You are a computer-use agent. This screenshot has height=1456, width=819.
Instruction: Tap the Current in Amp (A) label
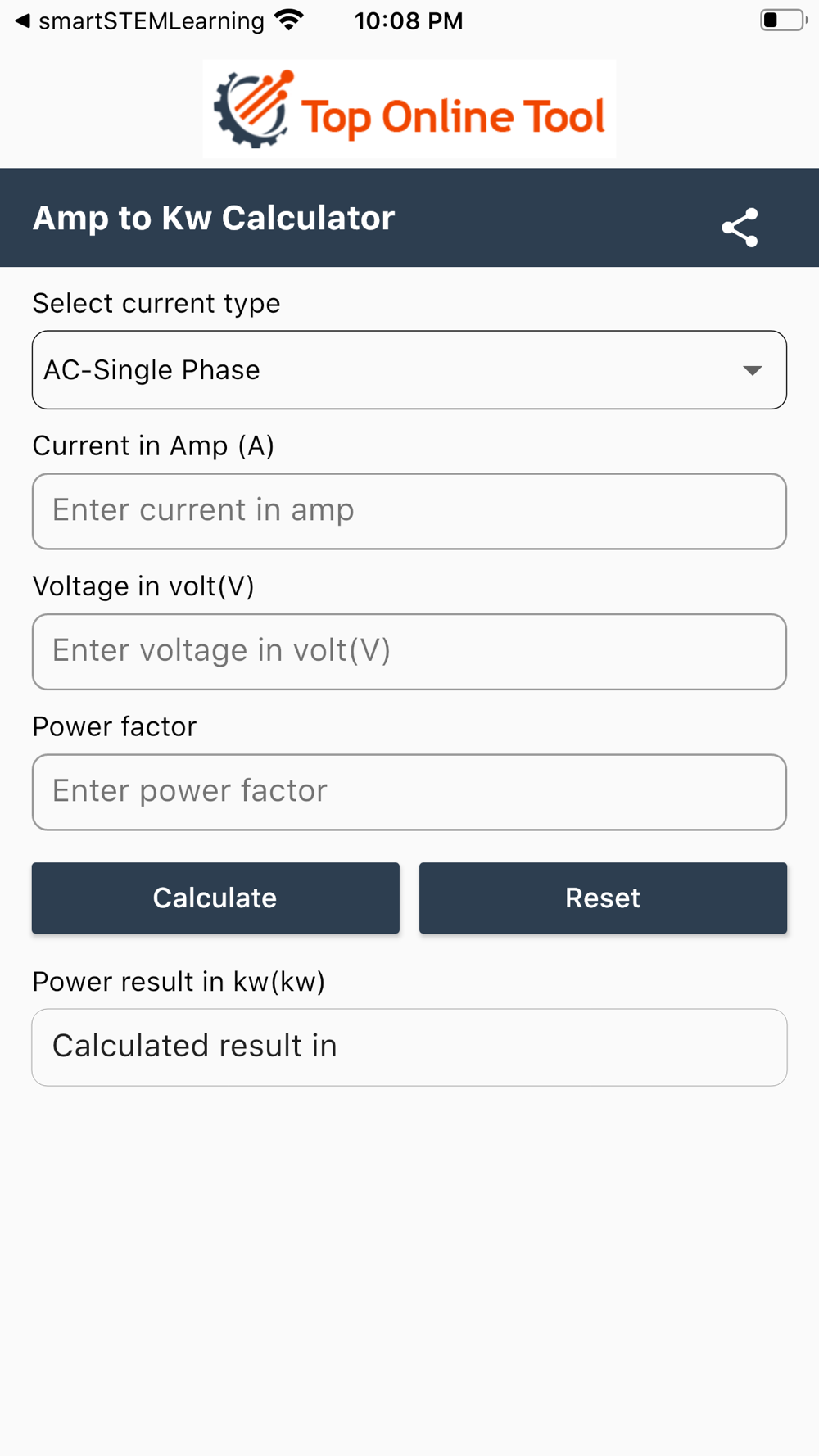(x=153, y=445)
